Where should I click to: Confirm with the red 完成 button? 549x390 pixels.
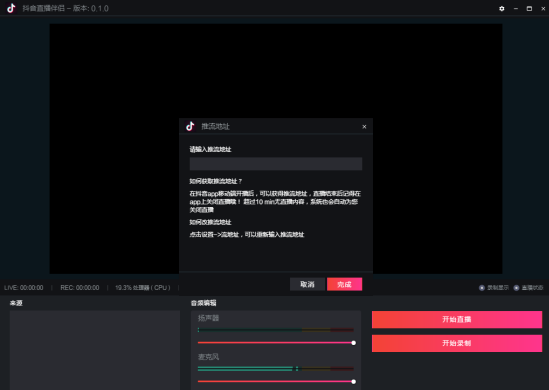(x=344, y=284)
